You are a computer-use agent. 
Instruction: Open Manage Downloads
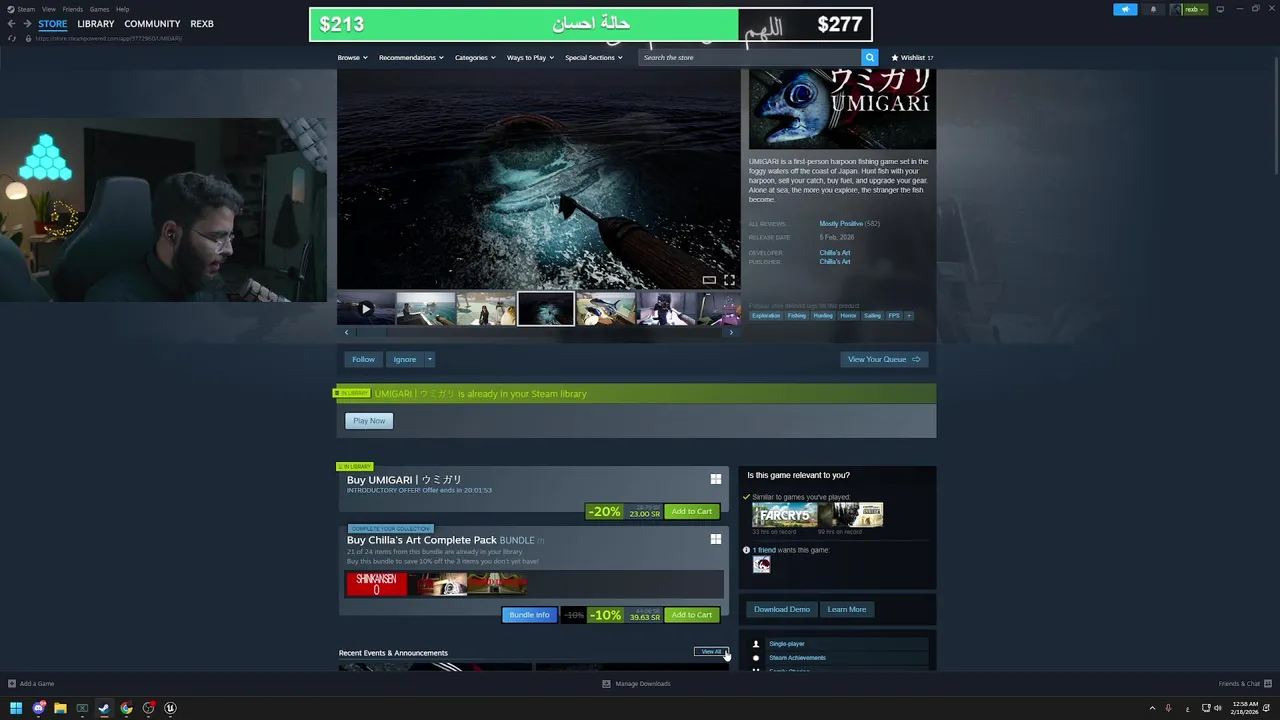(636, 684)
